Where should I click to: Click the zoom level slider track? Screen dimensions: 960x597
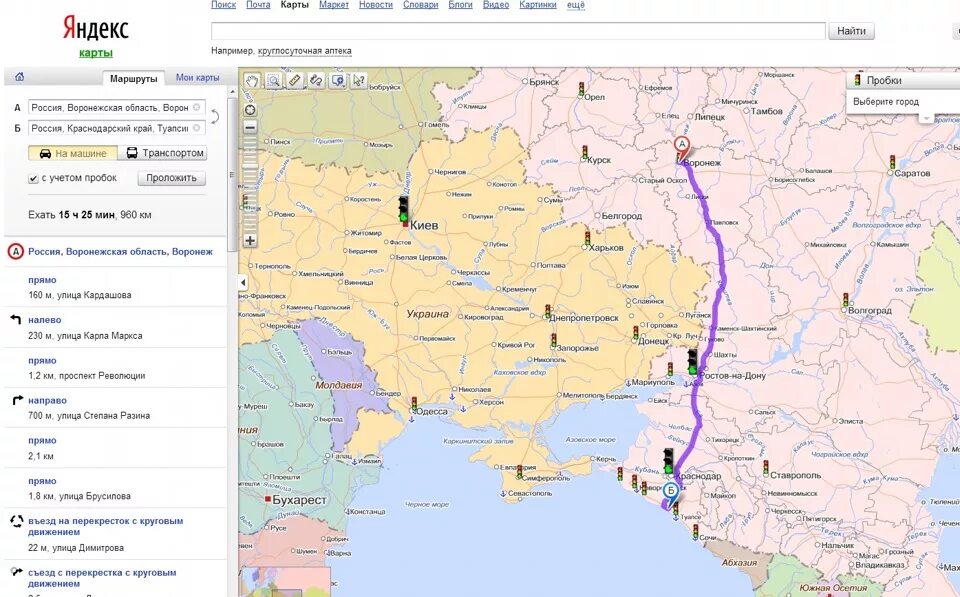250,184
